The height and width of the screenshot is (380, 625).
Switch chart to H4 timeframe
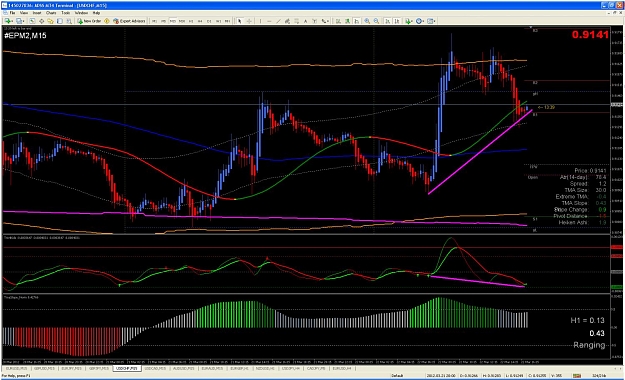[x=200, y=21]
